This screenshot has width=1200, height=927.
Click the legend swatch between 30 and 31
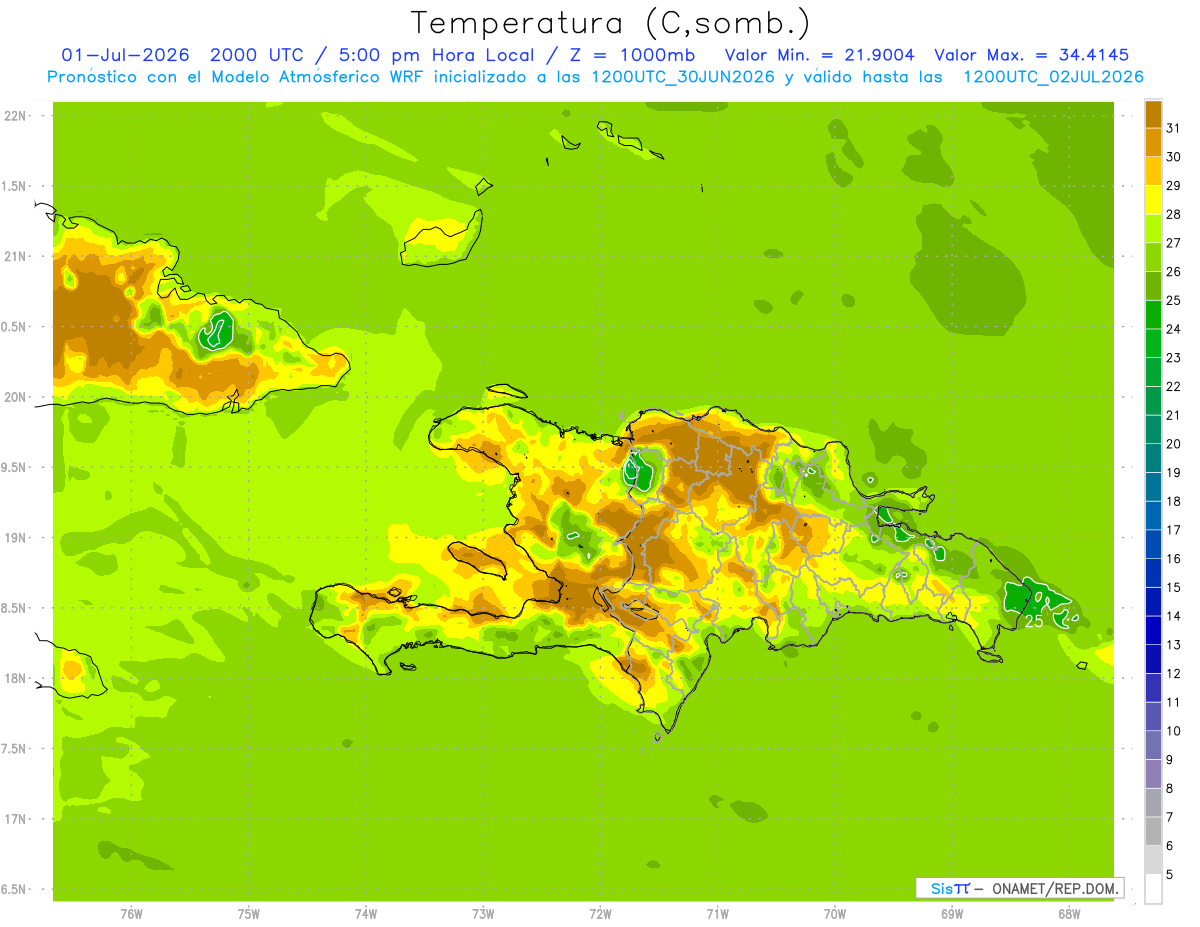[1153, 142]
